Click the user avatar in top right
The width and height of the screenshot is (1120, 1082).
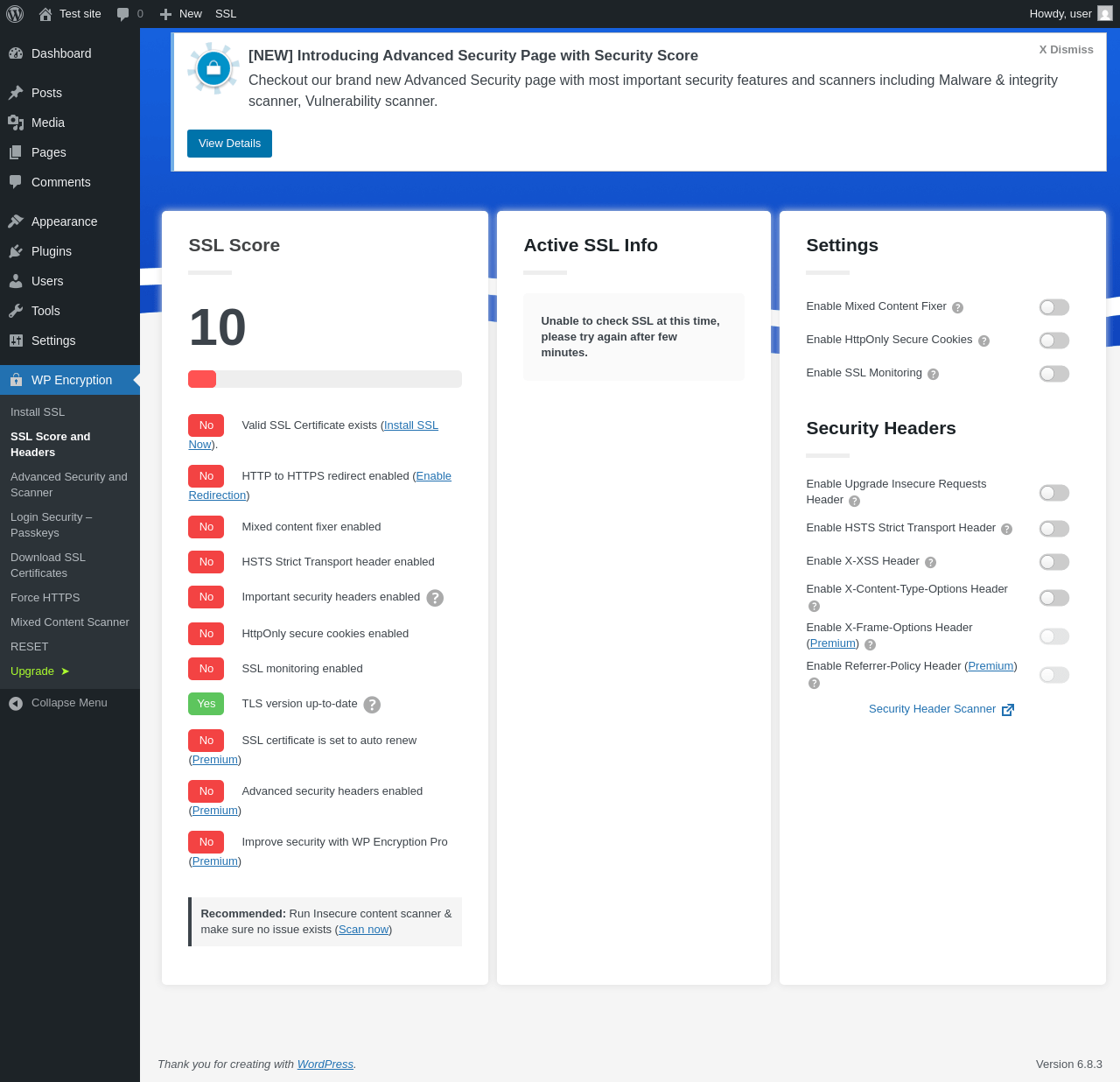point(1105,14)
